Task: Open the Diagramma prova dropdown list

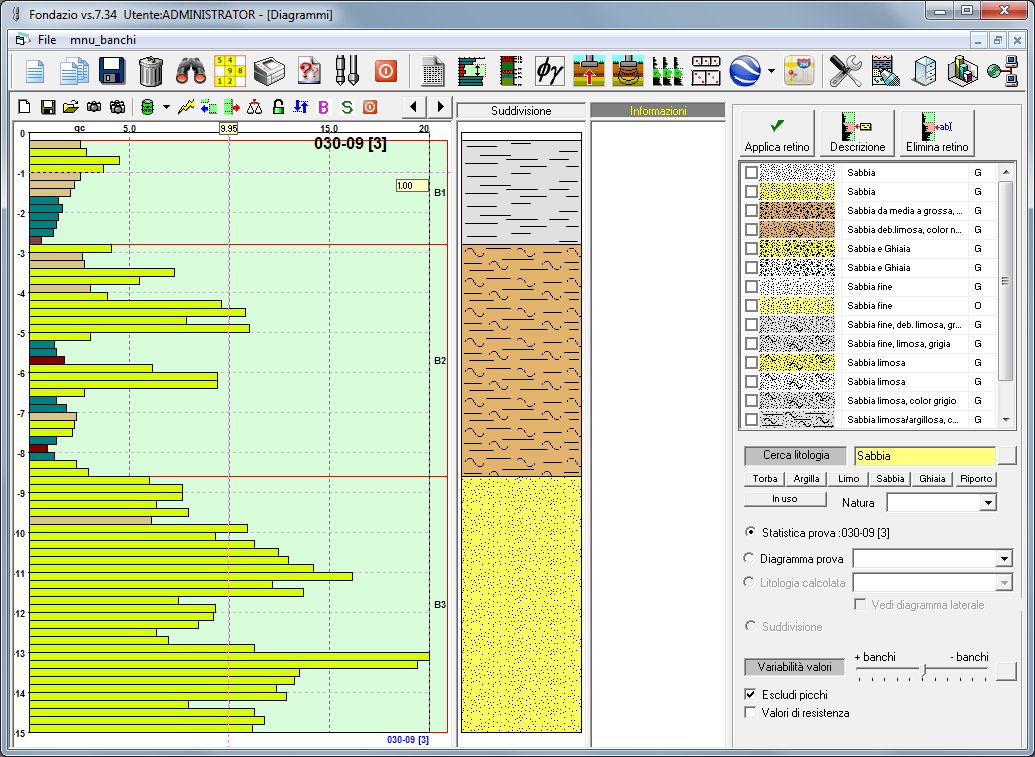Action: tap(1004, 559)
